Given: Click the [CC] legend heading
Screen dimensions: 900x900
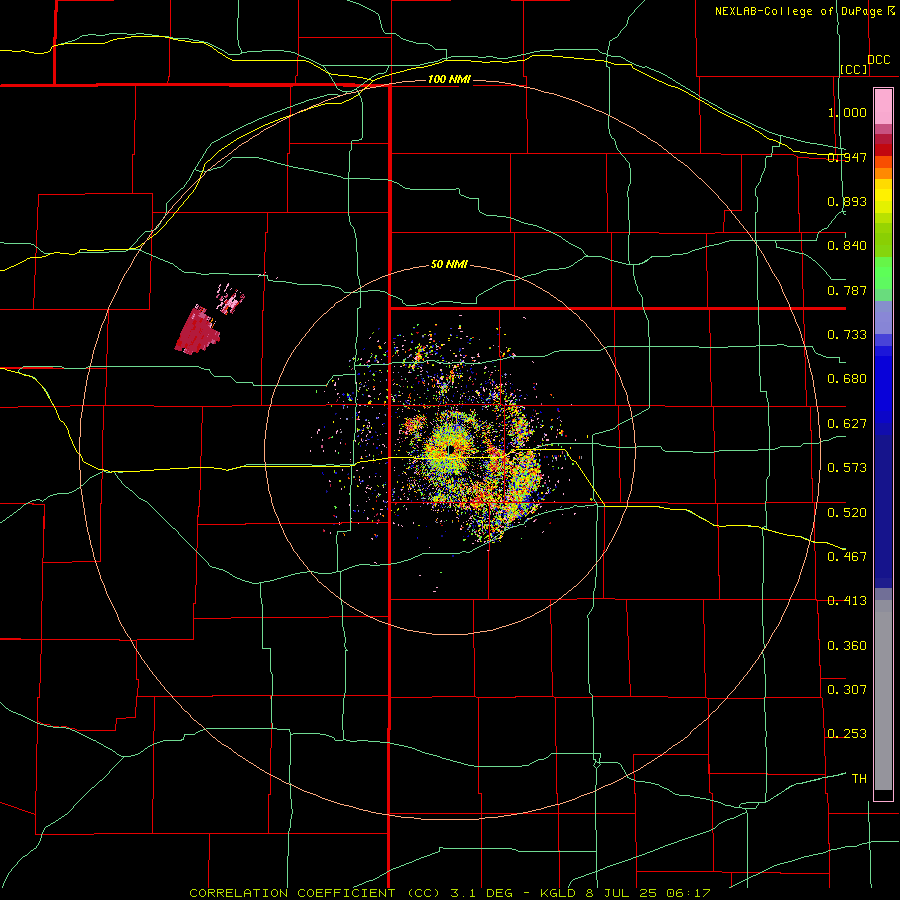Looking at the screenshot, I should [854, 69].
